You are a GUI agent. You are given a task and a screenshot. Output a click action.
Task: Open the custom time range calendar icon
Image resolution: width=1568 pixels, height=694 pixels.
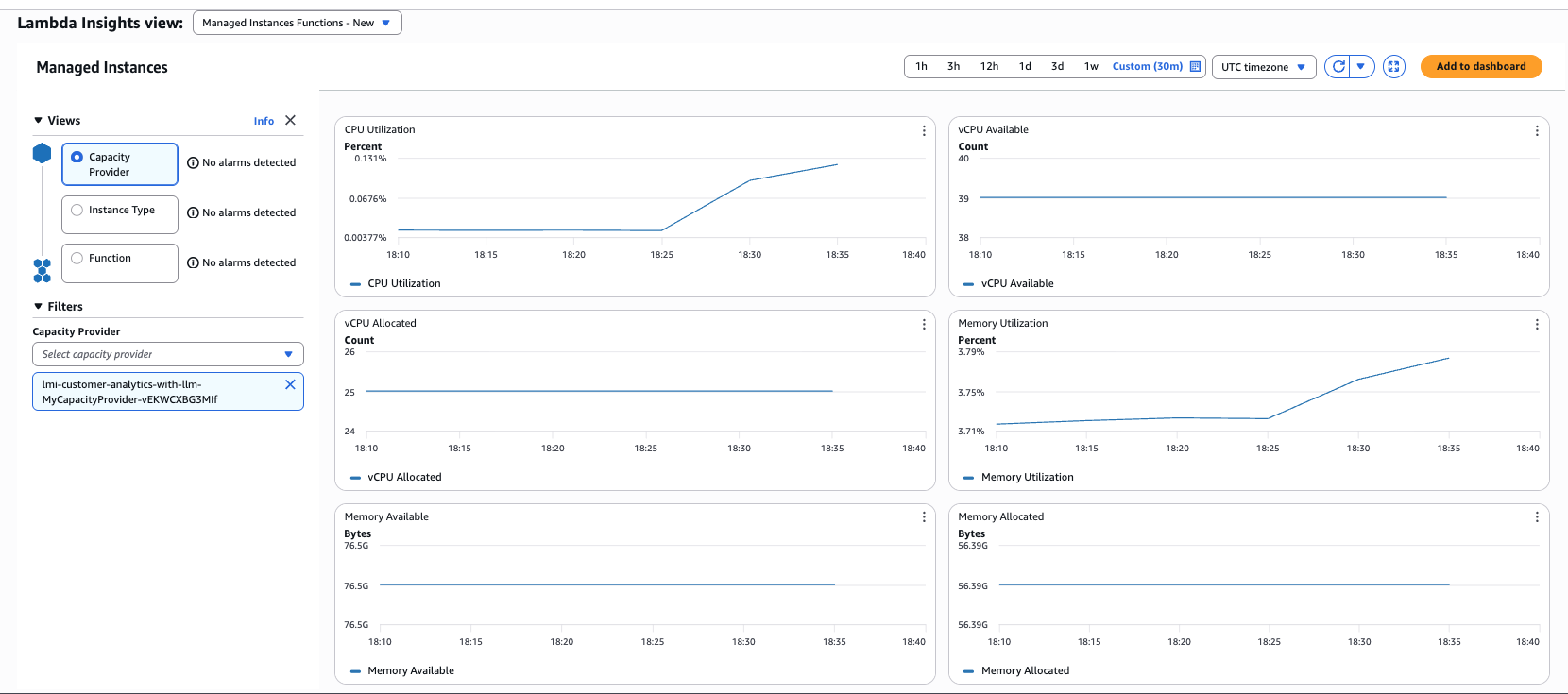coord(1195,67)
